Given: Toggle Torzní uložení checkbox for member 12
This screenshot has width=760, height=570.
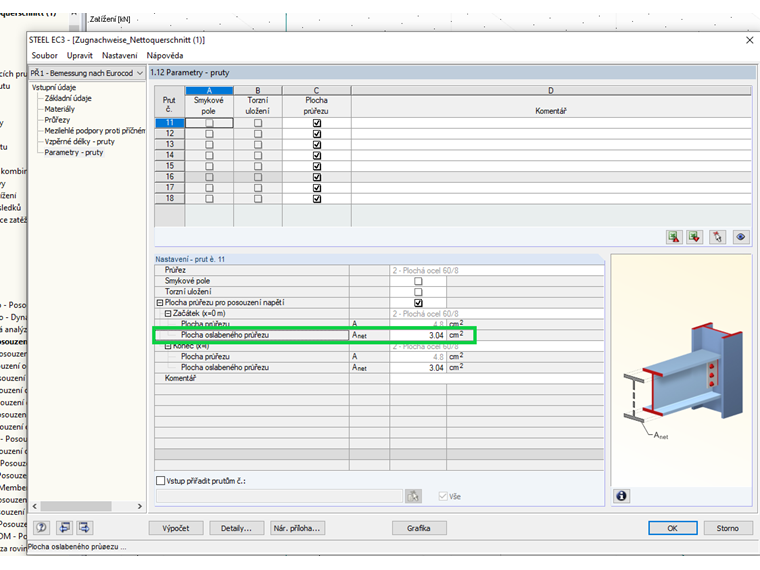Looking at the screenshot, I should 258,134.
